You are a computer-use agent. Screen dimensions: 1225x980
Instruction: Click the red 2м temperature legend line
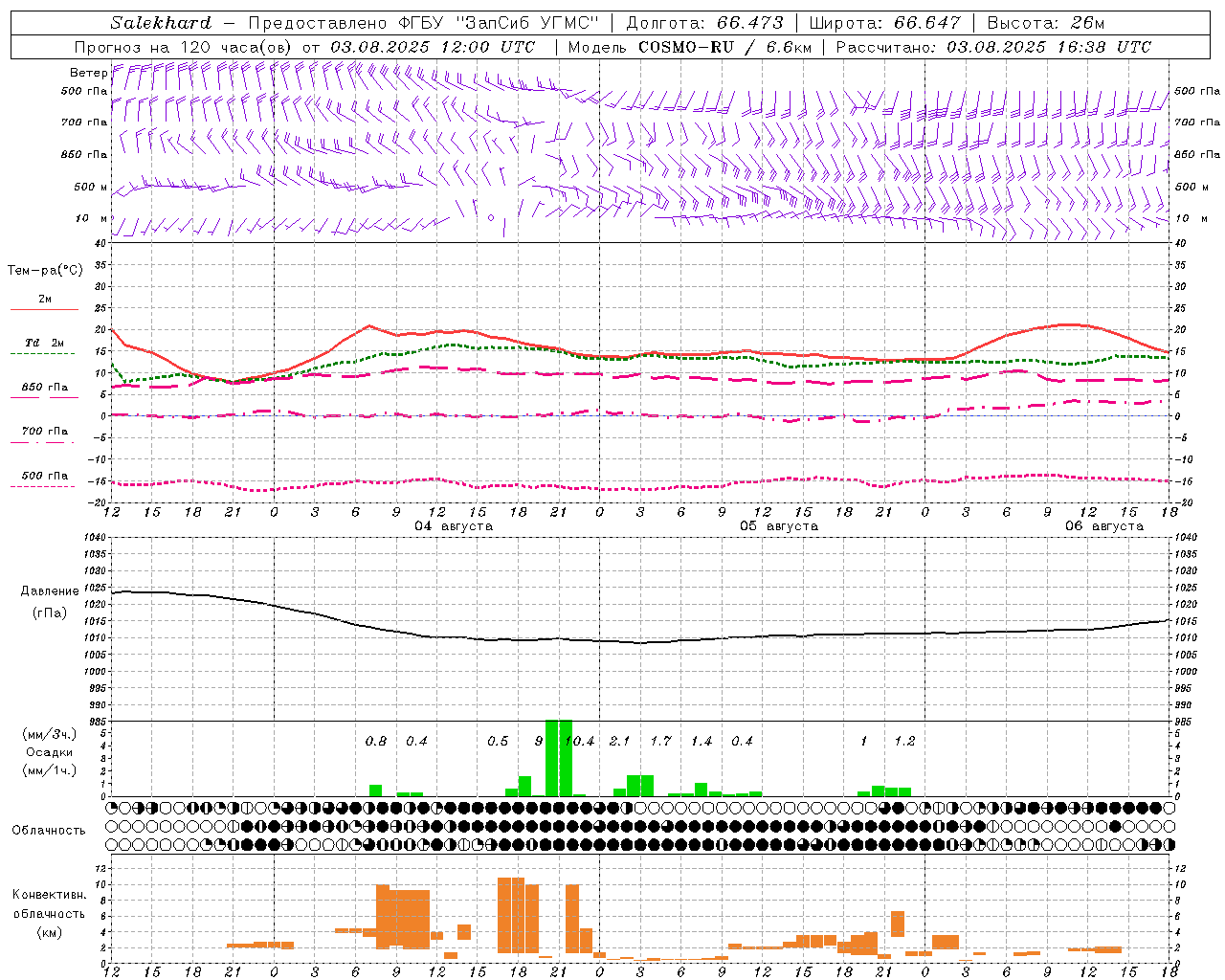click(x=44, y=310)
